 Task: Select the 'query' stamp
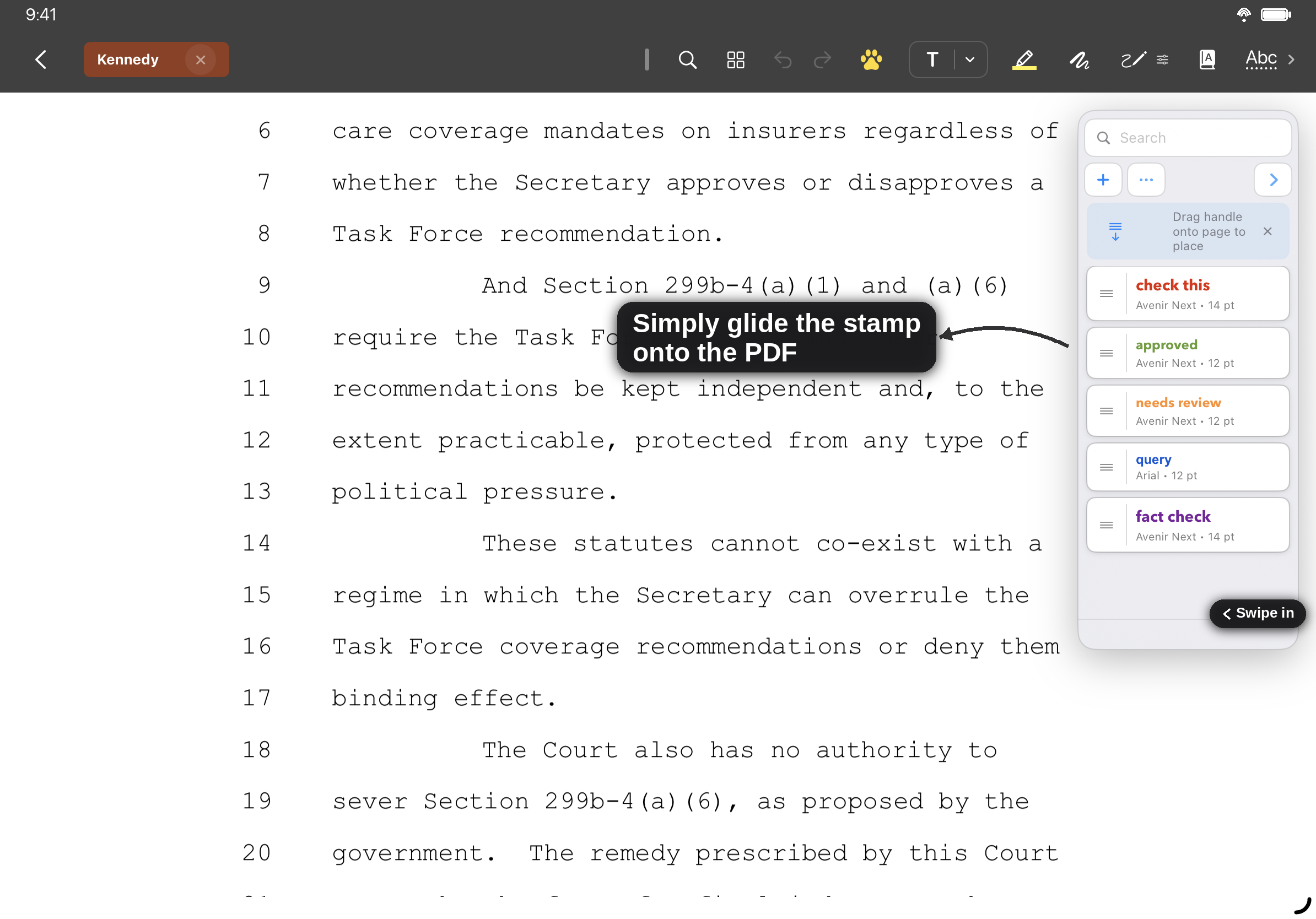pyautogui.click(x=1188, y=467)
